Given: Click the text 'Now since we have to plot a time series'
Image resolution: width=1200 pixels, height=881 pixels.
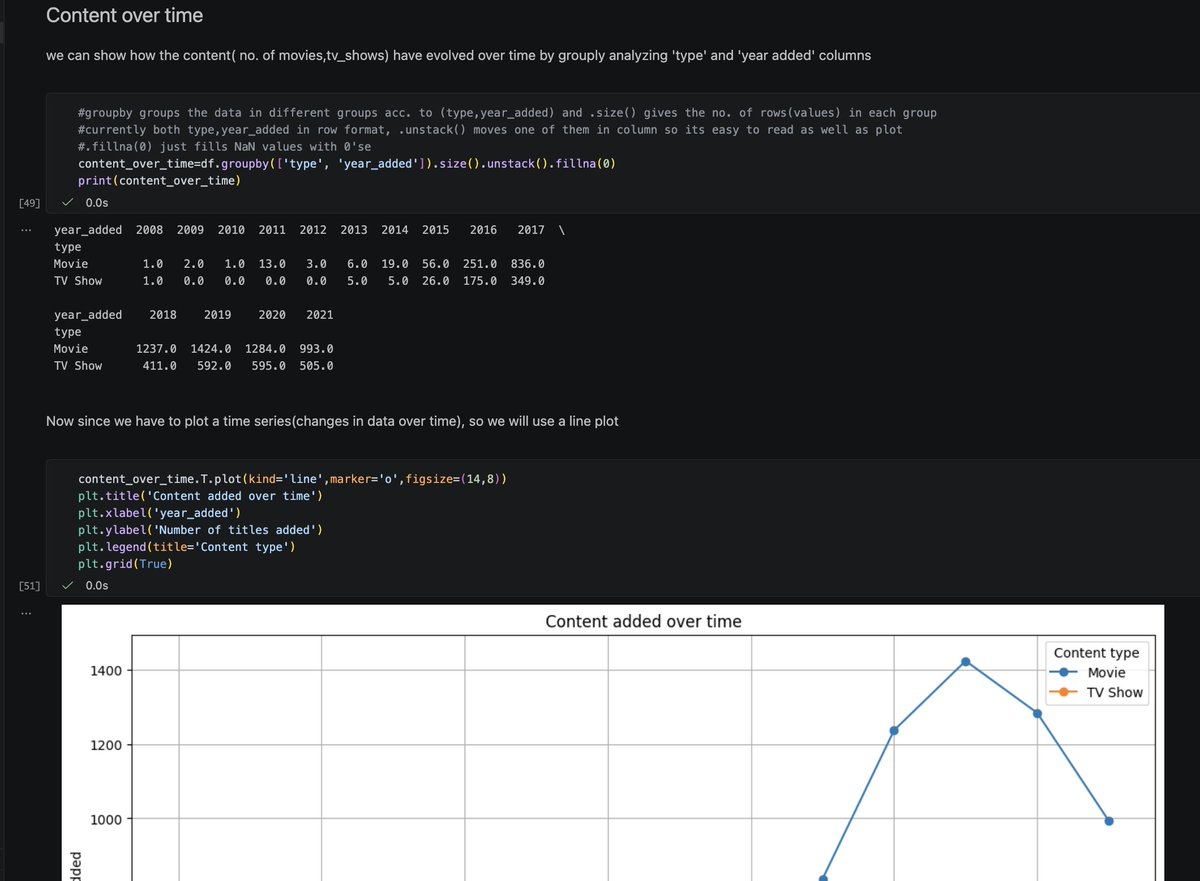Looking at the screenshot, I should tap(332, 421).
